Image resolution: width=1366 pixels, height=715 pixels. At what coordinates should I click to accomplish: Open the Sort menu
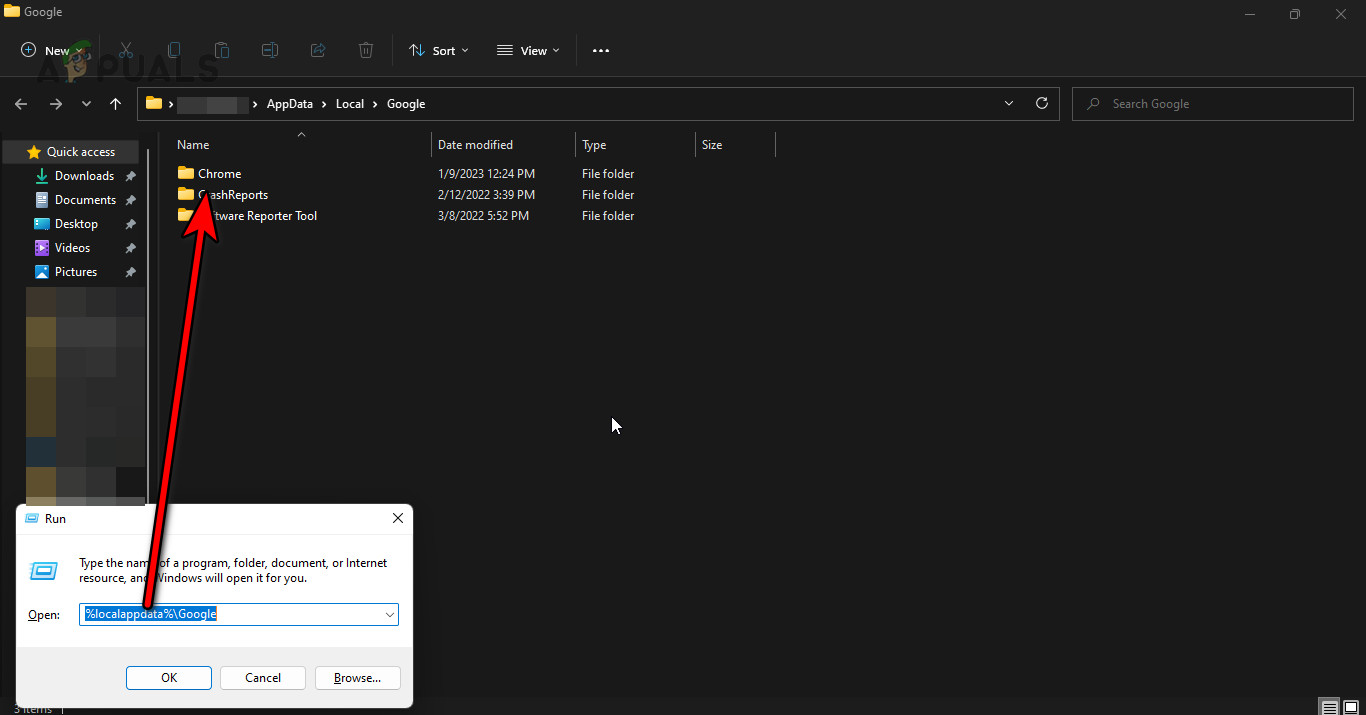pos(438,50)
